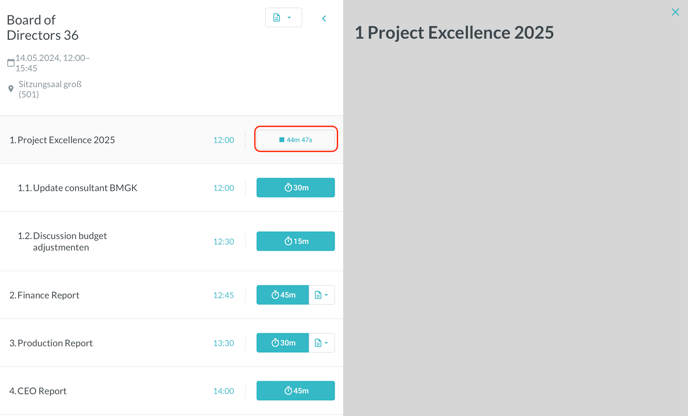
Task: Open agenda item Update consultant BMGK
Action: [85, 188]
